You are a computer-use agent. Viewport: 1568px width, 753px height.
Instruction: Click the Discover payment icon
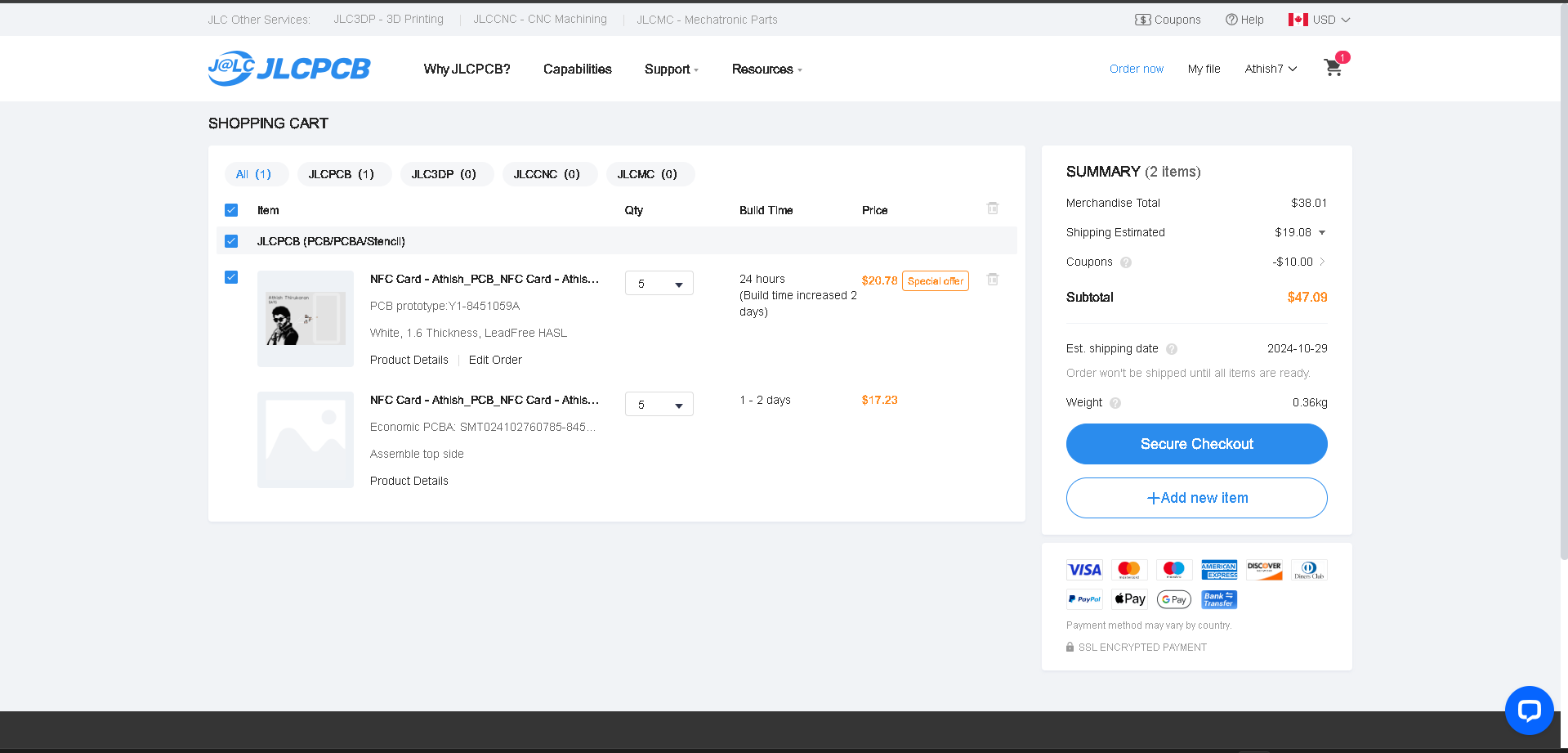[1264, 570]
